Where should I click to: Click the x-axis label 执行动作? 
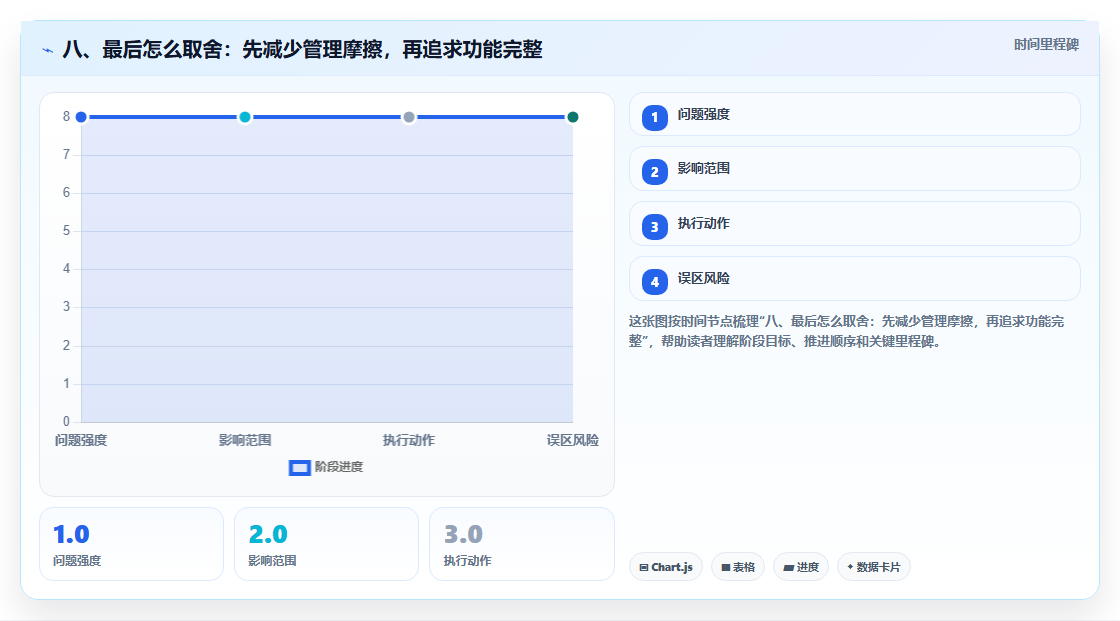(x=409, y=440)
